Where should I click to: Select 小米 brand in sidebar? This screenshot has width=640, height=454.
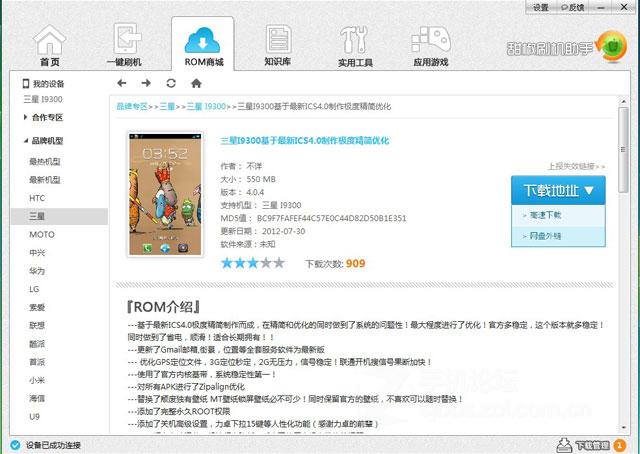pos(37,380)
